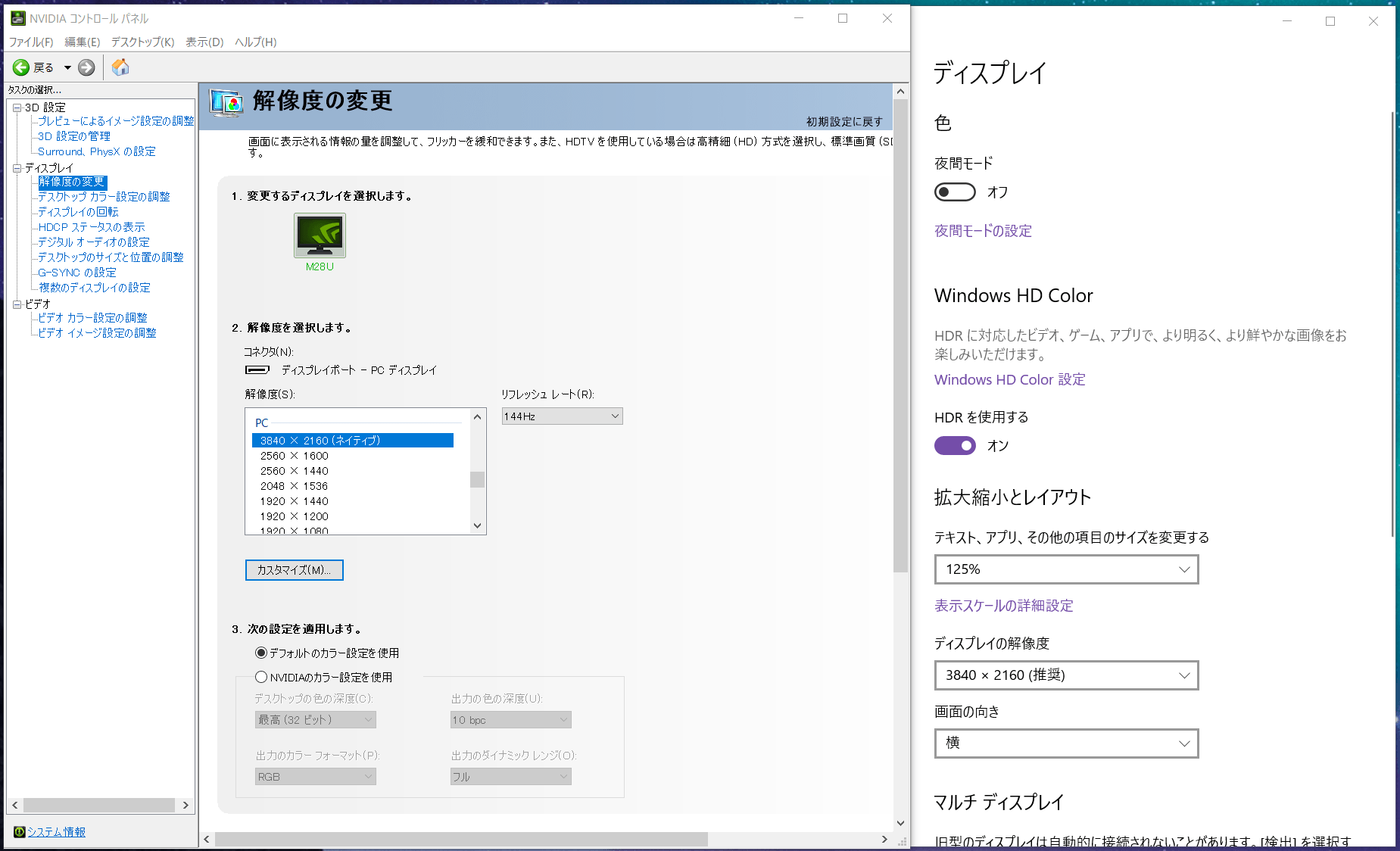Open デスクトップ カラー設定の調整
Image resolution: width=1400 pixels, height=851 pixels.
point(104,197)
